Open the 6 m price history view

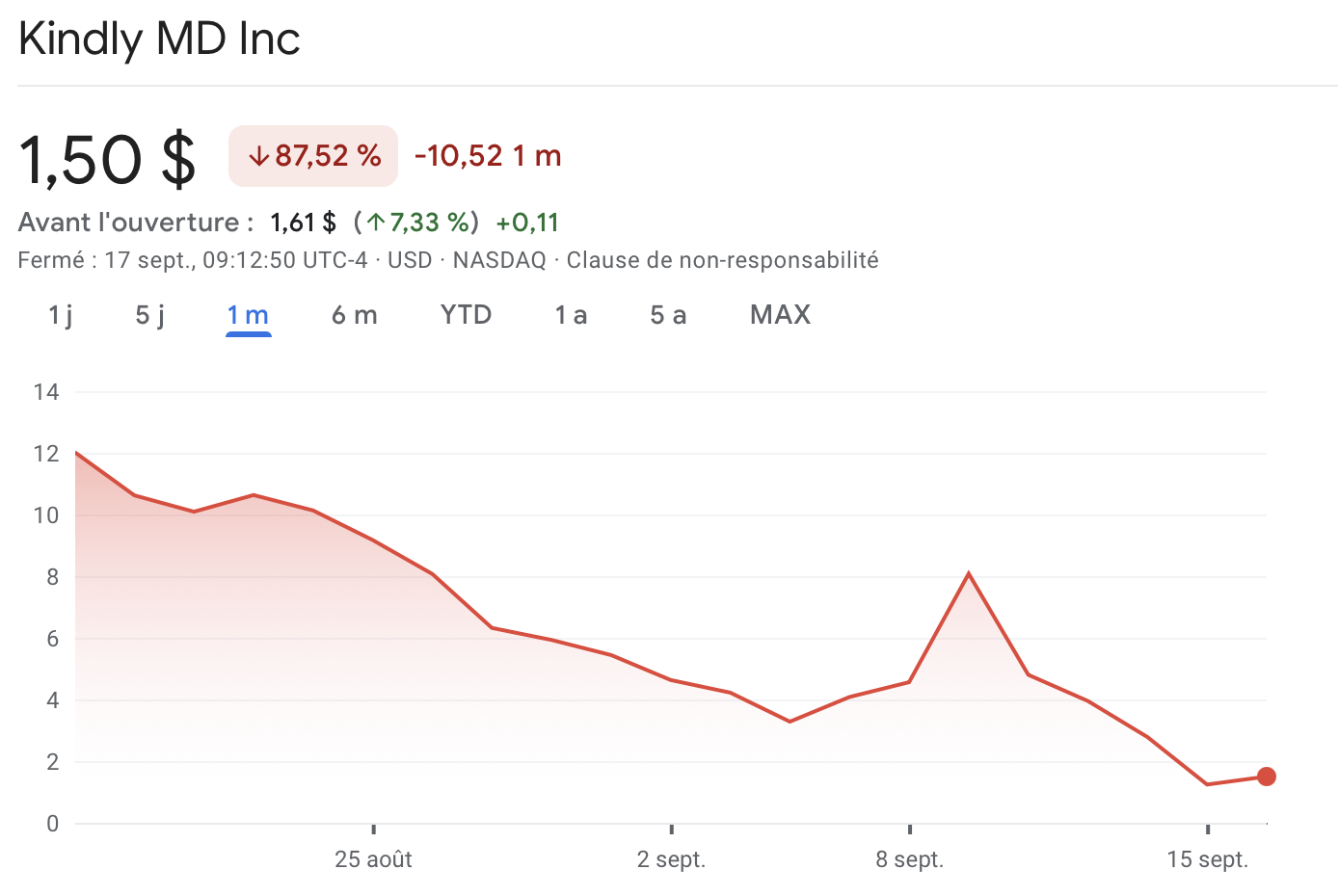tap(354, 314)
